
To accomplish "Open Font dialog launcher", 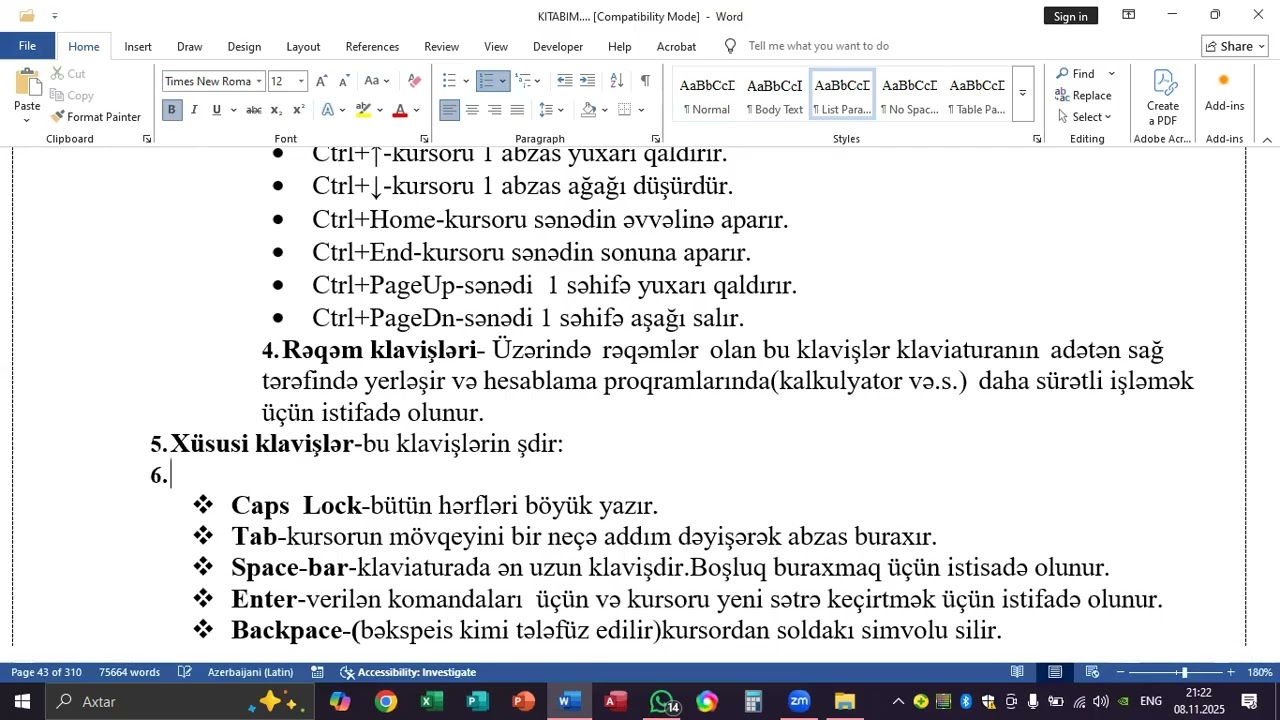I will pyautogui.click(x=424, y=139).
